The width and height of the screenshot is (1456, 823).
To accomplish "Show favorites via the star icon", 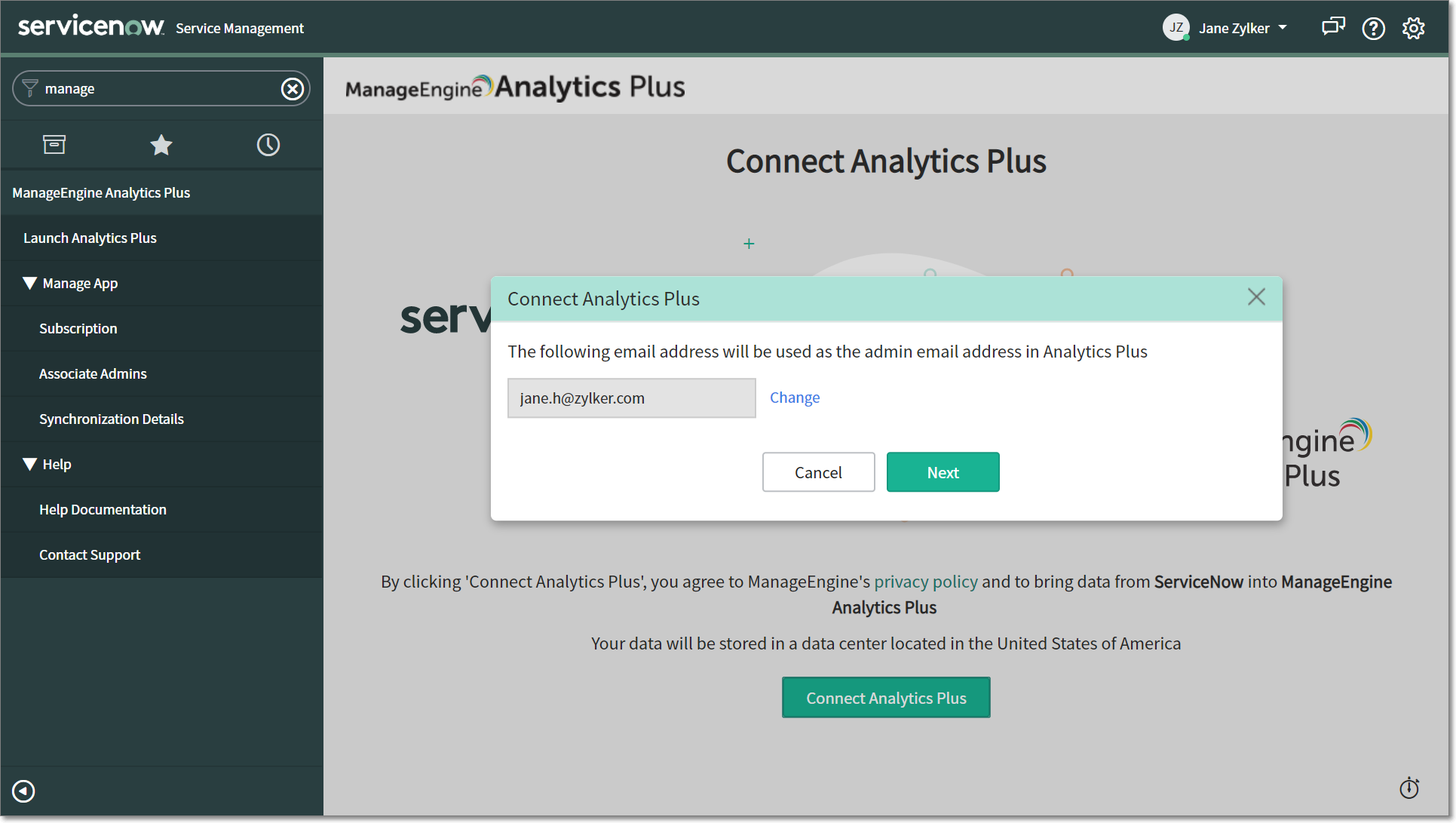I will coord(161,144).
